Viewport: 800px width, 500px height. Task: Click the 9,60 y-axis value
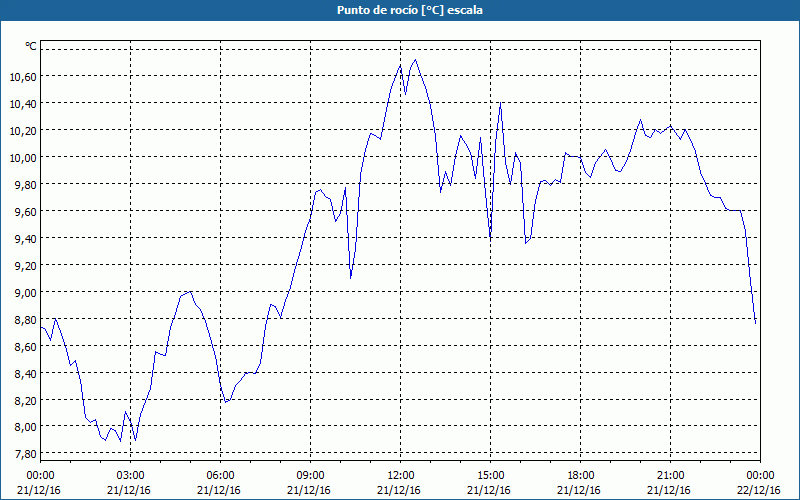(x=26, y=212)
